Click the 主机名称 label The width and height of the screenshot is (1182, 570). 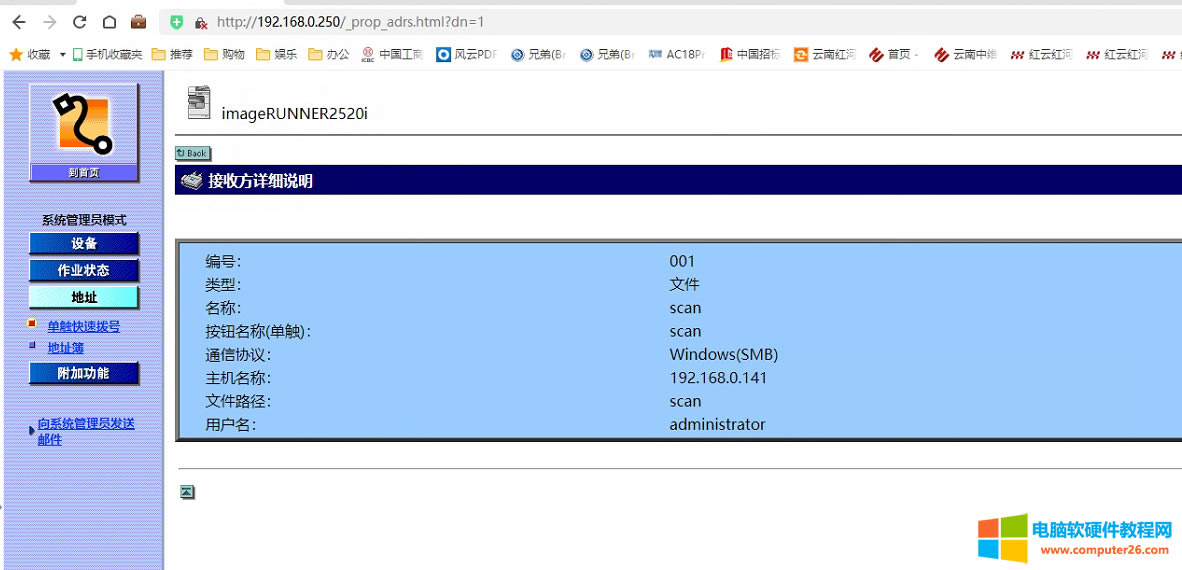point(237,378)
